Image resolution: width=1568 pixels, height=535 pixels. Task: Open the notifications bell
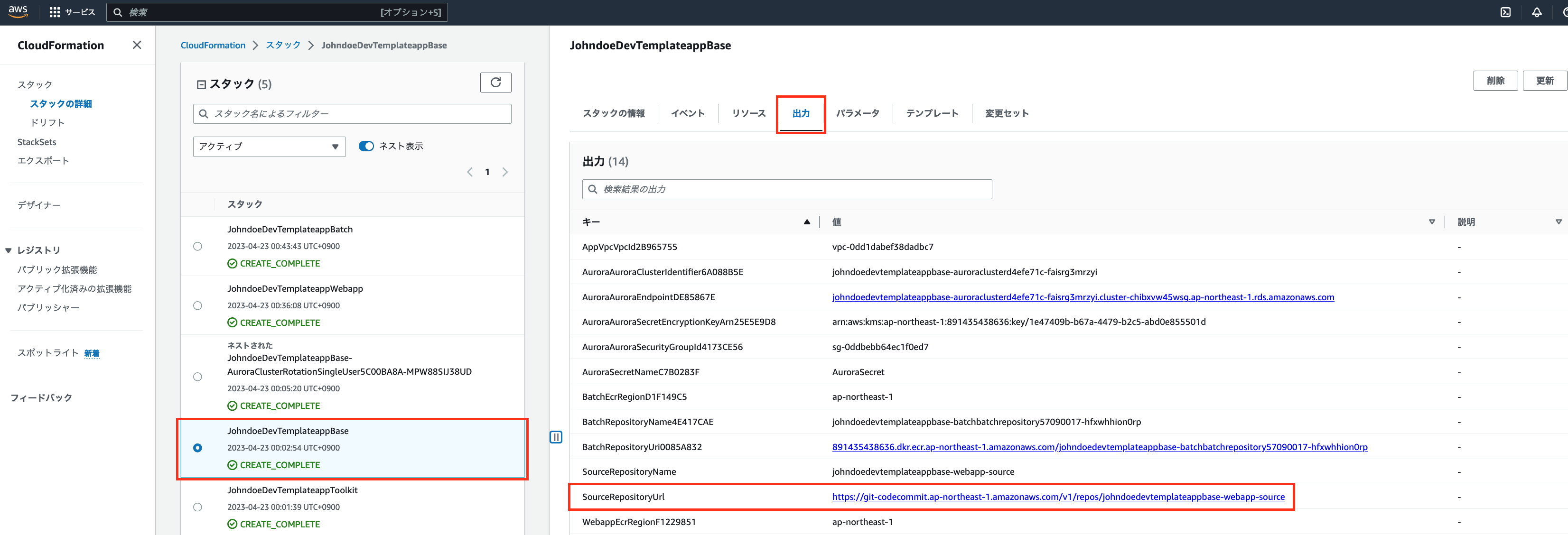(x=1537, y=12)
